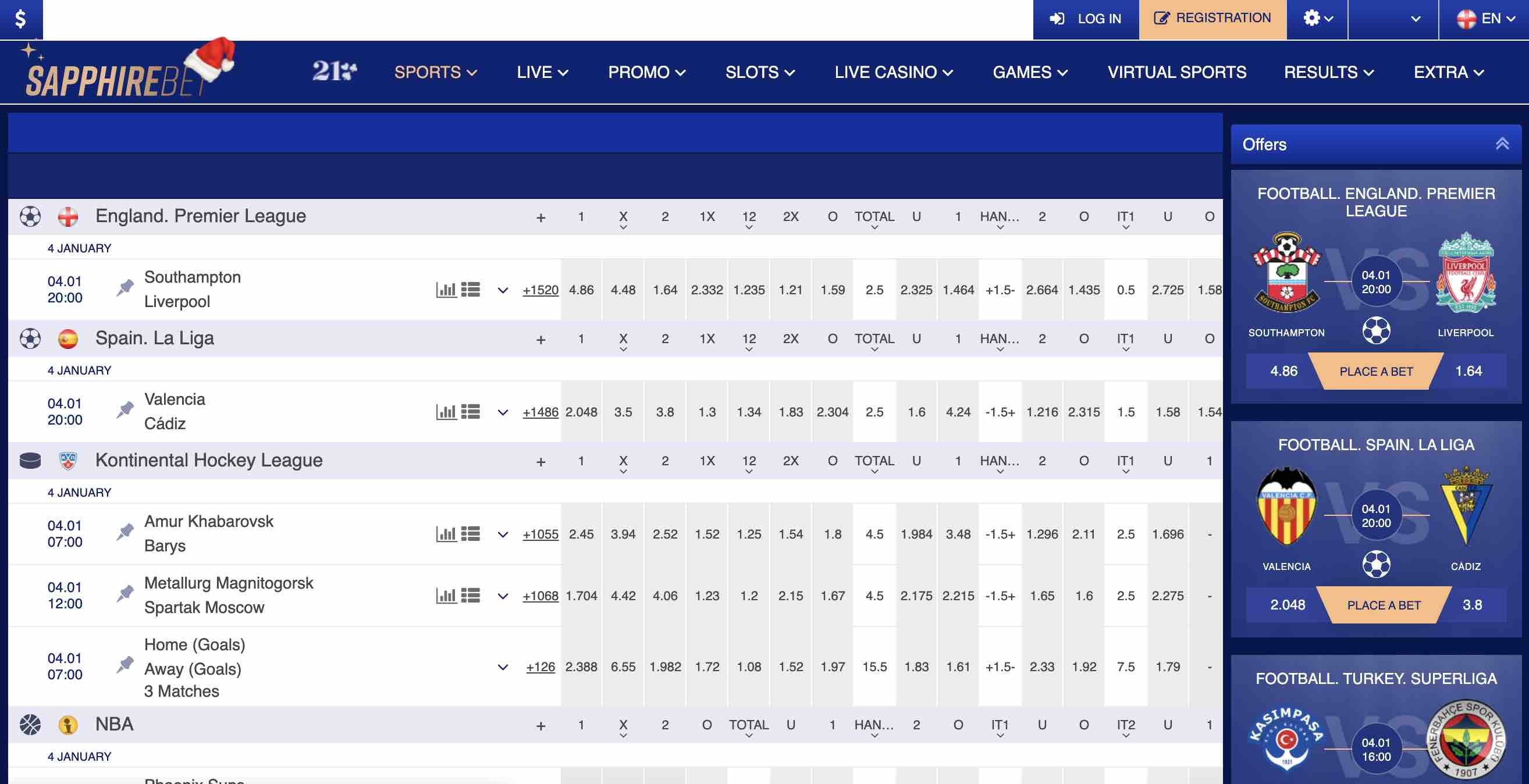
Task: Open England. Premier League heading
Action: (201, 216)
